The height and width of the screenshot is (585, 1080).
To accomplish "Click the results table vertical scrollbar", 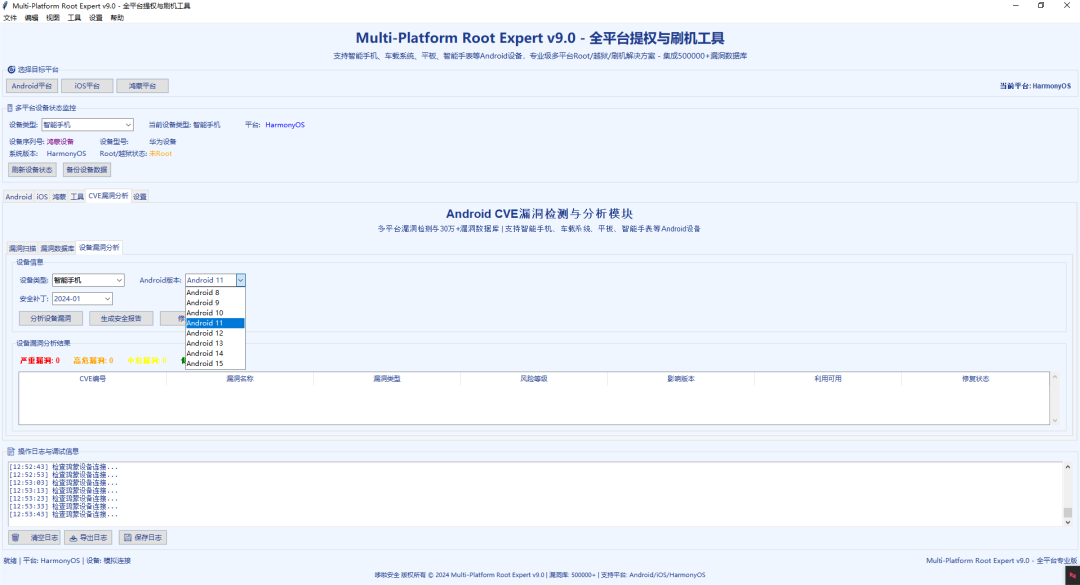I will tap(1055, 398).
